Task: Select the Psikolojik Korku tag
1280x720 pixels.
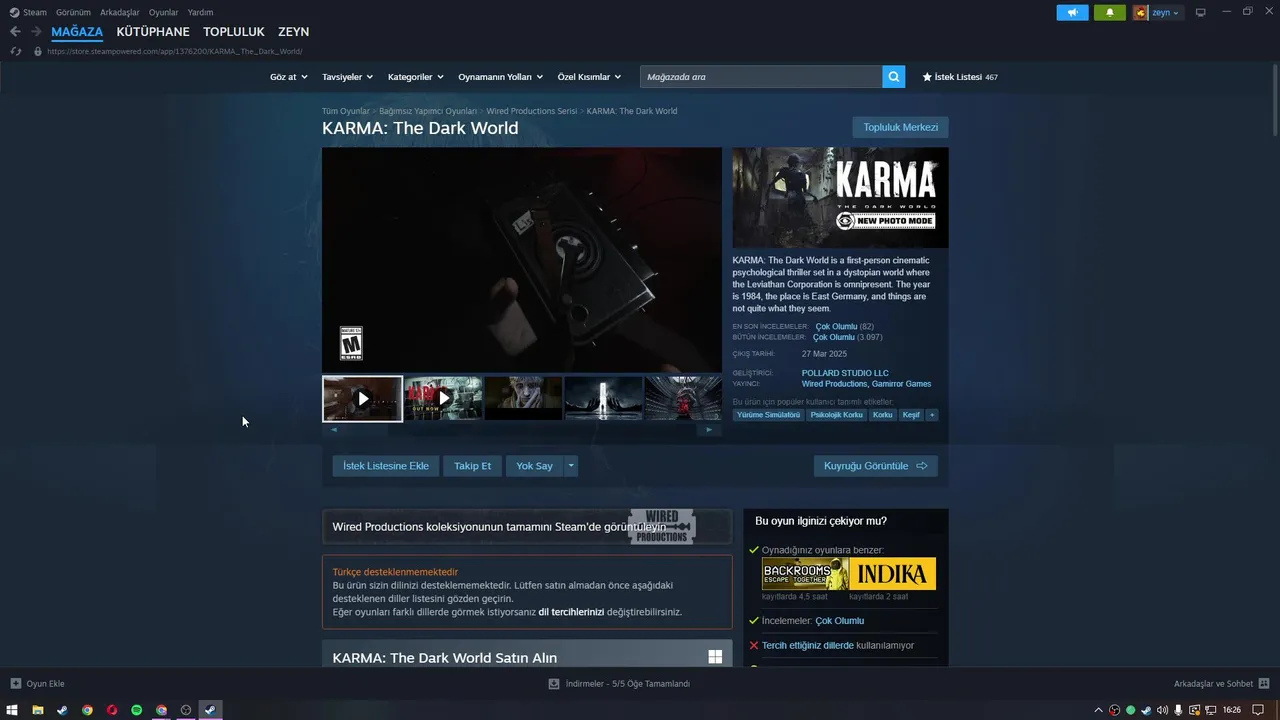Action: point(836,414)
